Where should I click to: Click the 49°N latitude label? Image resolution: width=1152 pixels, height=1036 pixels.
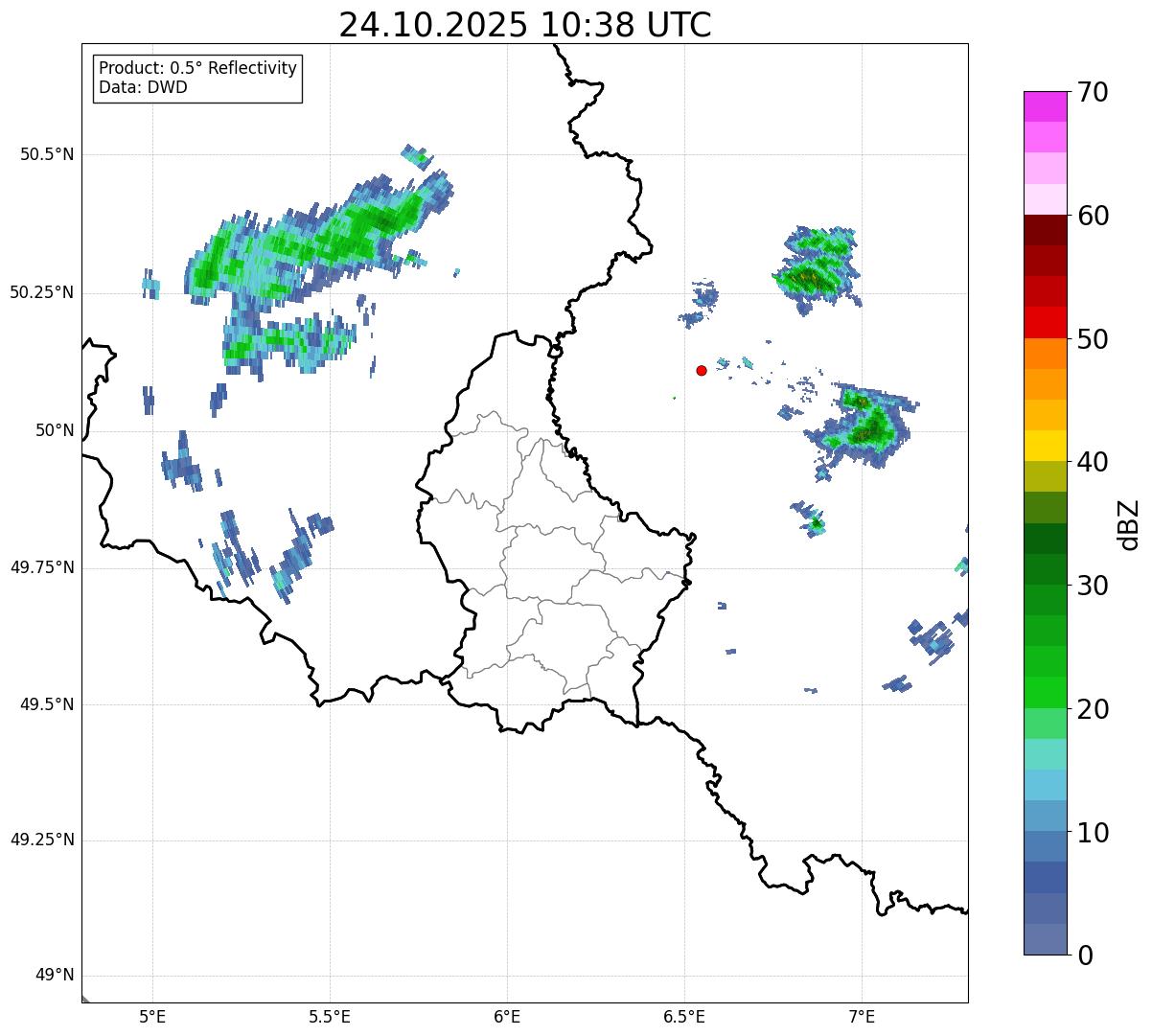click(54, 976)
